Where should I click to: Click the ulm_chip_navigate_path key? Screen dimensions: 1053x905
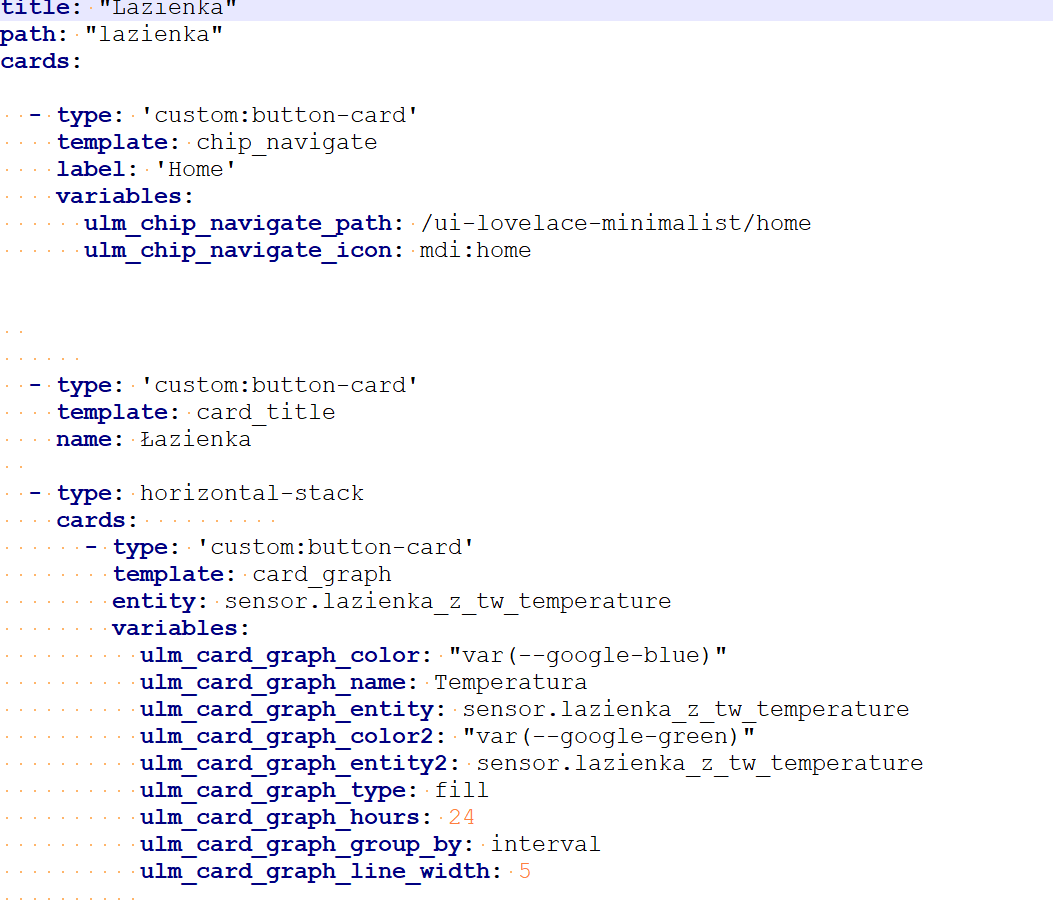click(x=238, y=223)
